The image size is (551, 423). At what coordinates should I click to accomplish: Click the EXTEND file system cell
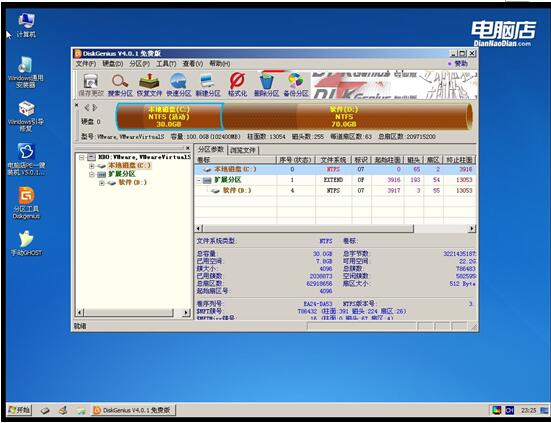(x=333, y=180)
